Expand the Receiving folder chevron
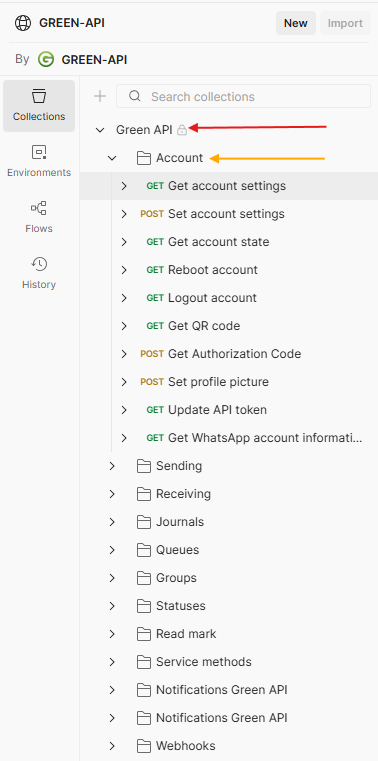The image size is (378, 761). tap(112, 494)
